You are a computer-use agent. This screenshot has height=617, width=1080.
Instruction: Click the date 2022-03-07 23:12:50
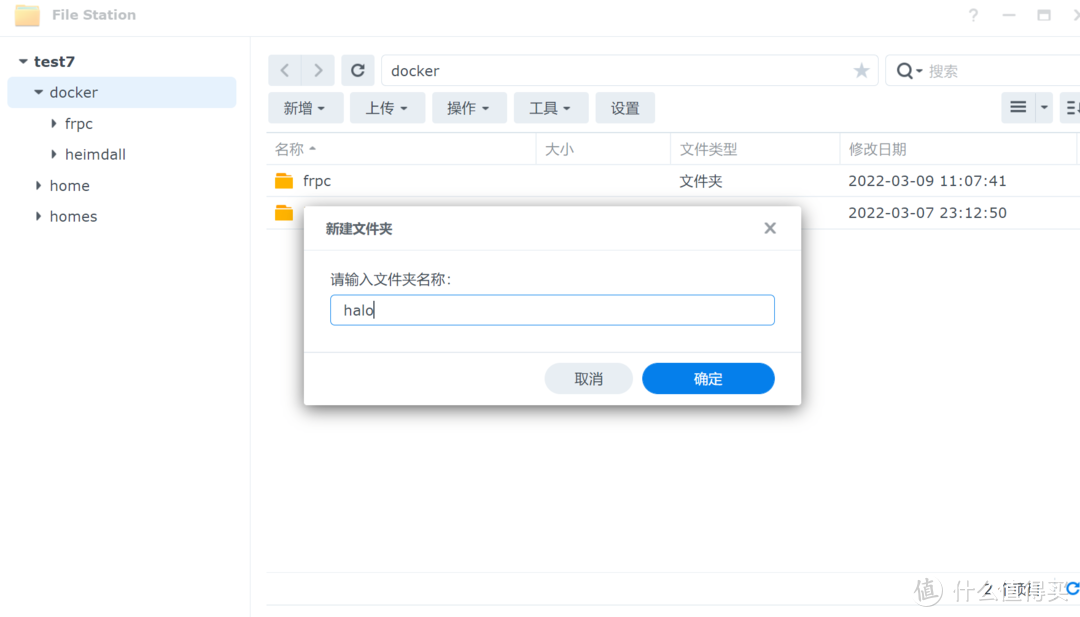(x=927, y=213)
